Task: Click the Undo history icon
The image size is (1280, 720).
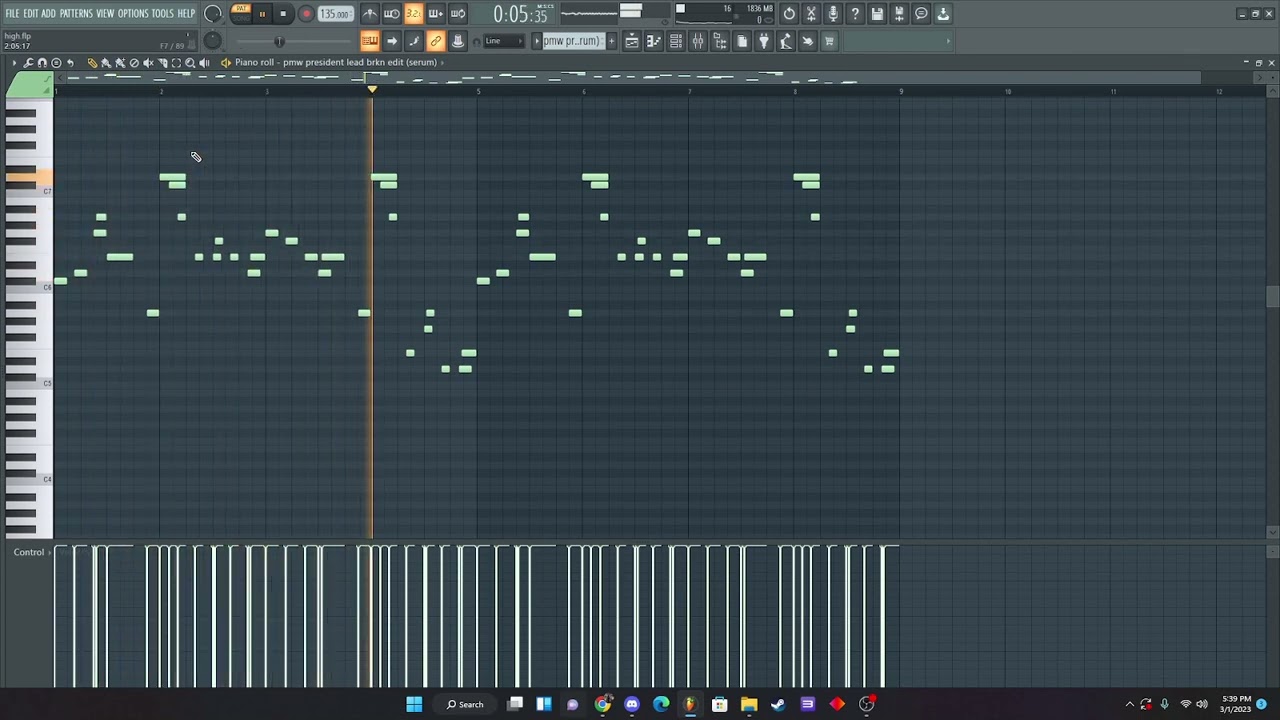Action: (789, 14)
